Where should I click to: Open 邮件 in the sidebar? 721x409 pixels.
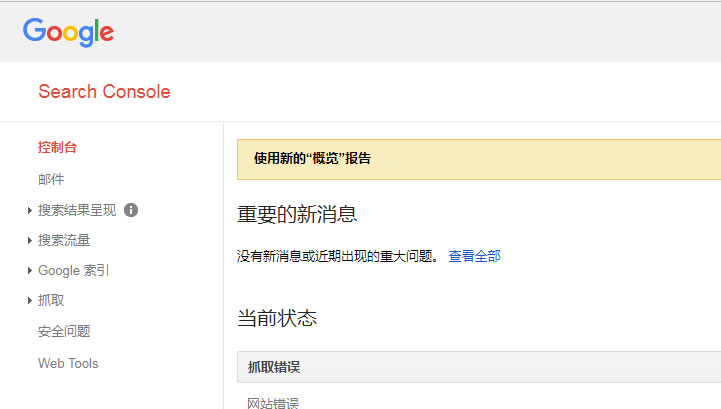pos(51,179)
